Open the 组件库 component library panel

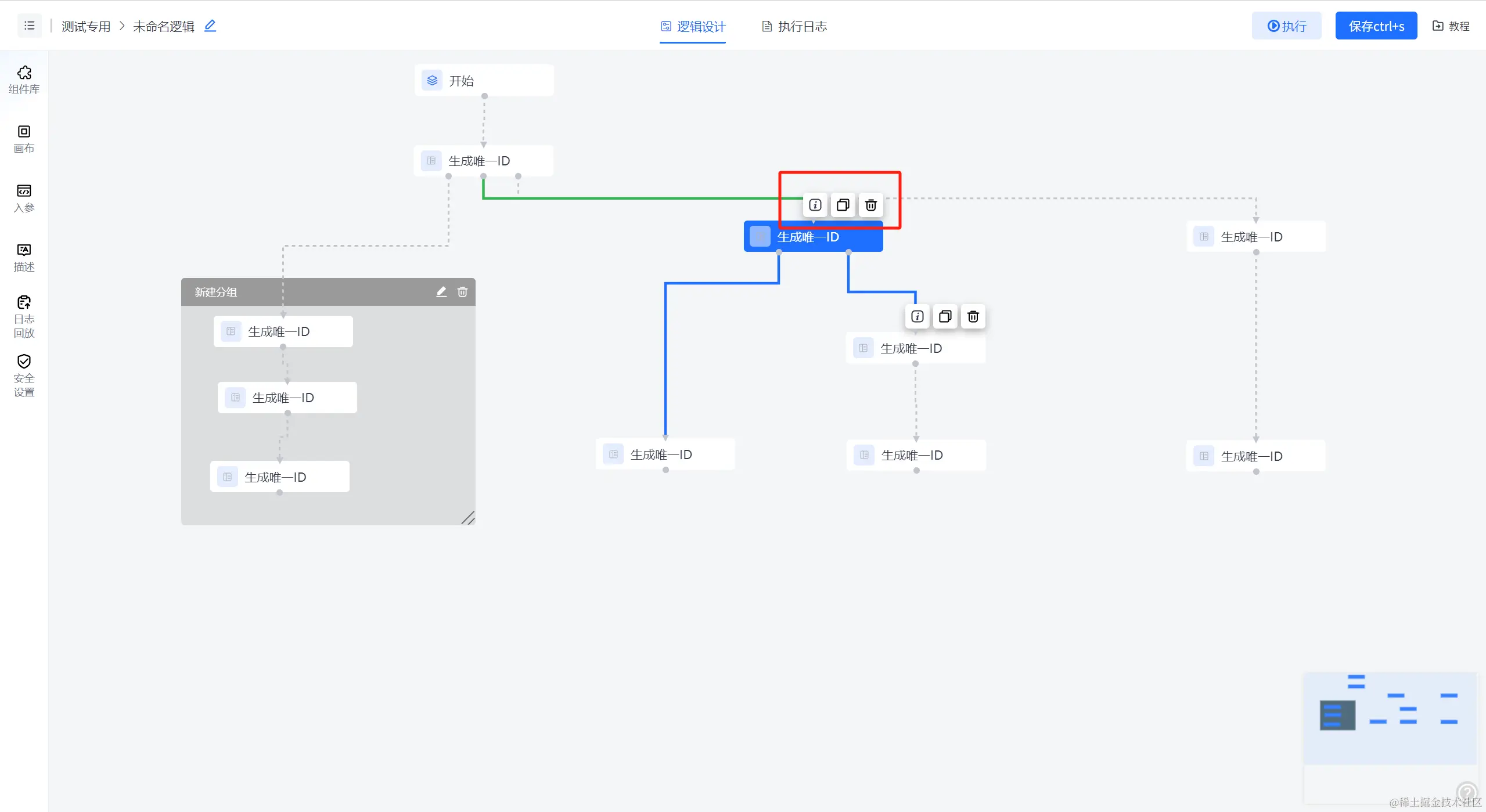tap(24, 80)
